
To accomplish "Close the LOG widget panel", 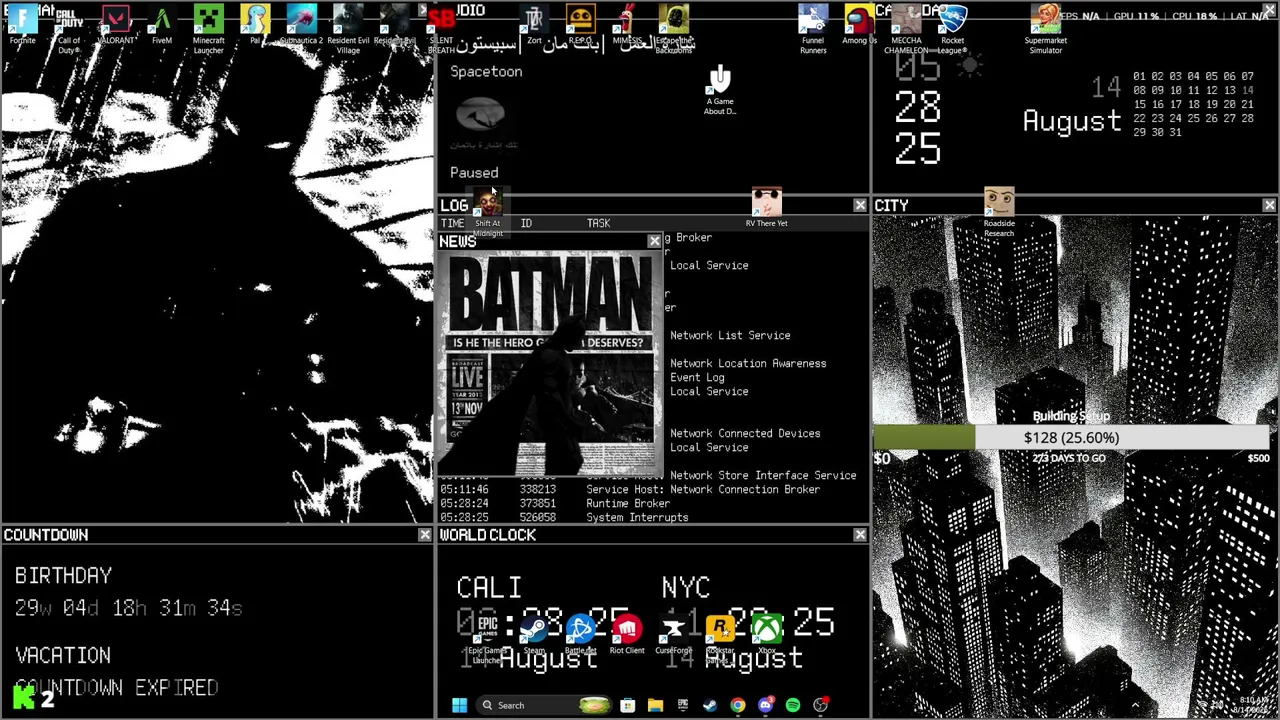I will coord(860,205).
